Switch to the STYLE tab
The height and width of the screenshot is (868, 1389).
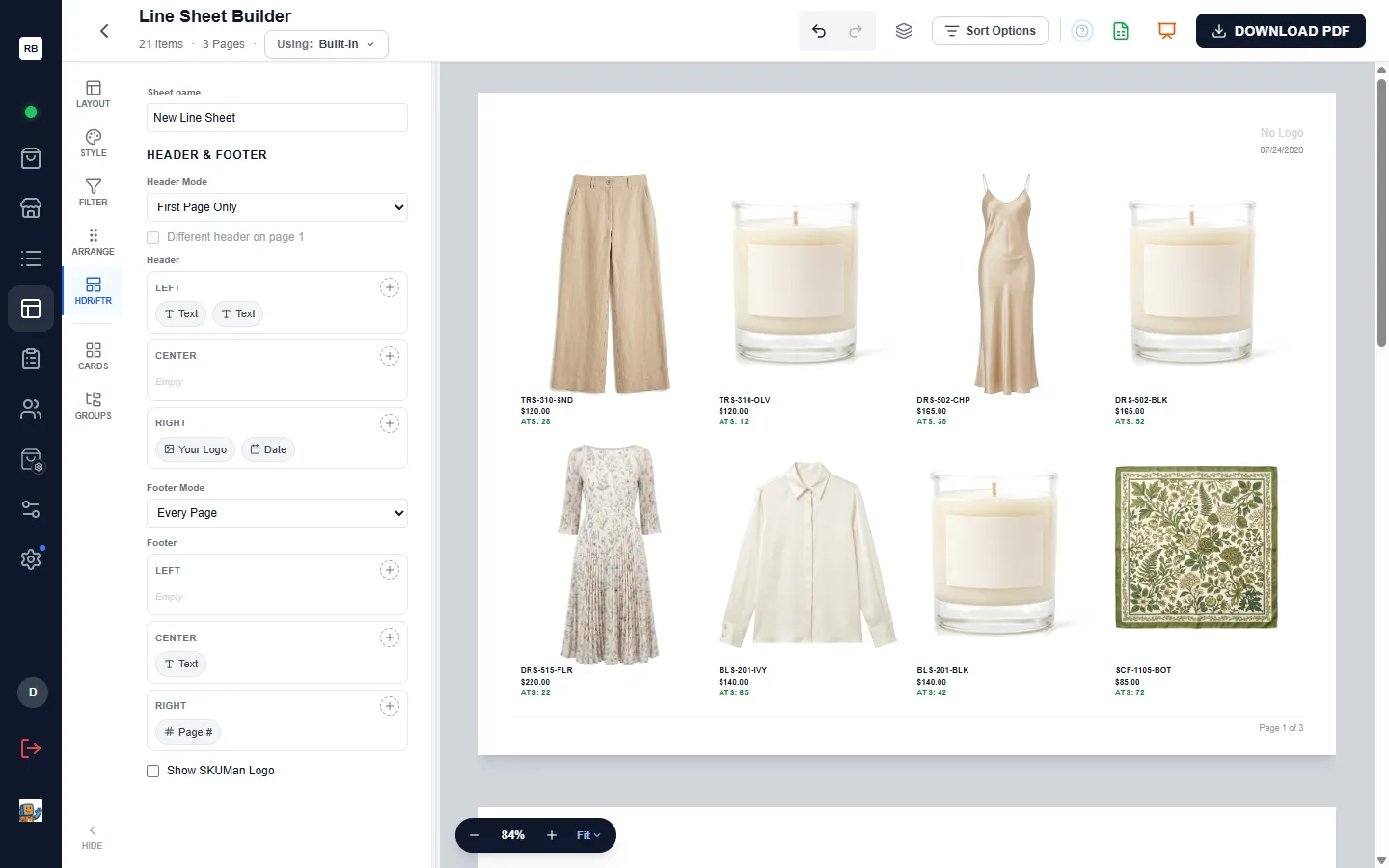click(x=93, y=143)
